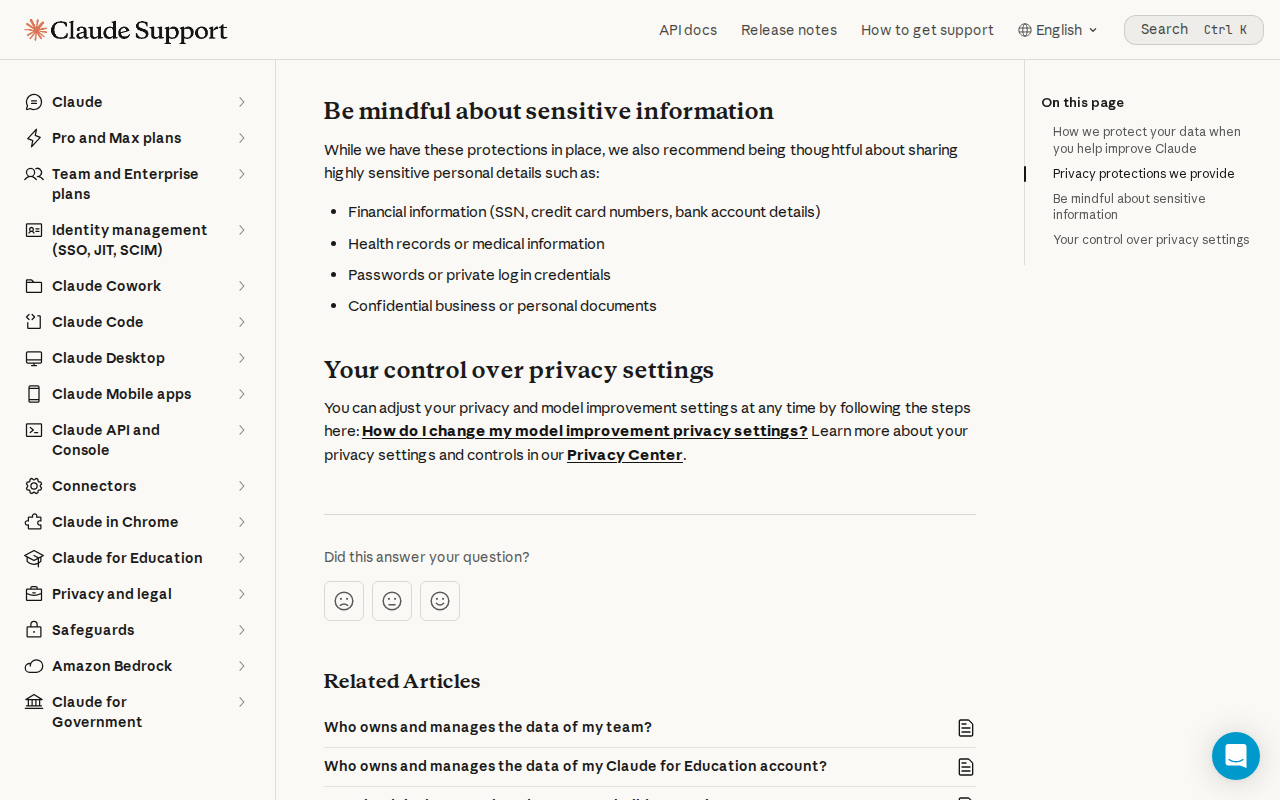Open How to get support page
This screenshot has height=800, width=1280.
coord(927,30)
